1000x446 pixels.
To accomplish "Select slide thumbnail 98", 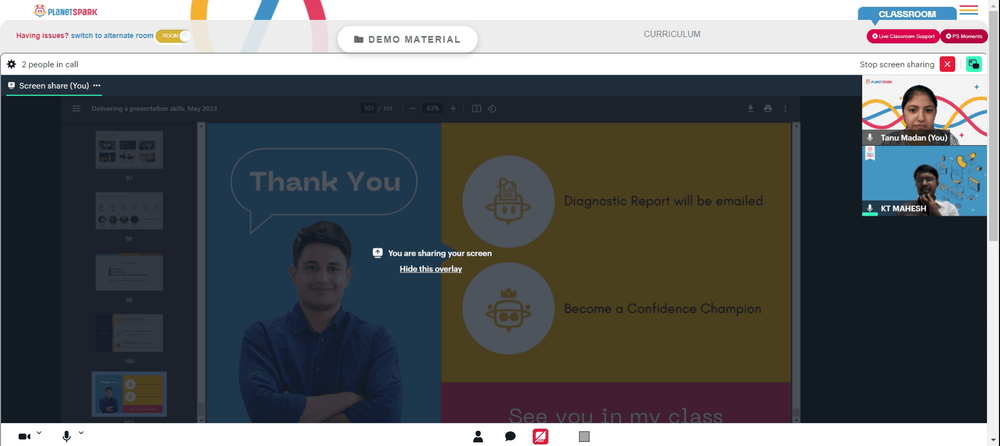I will click(129, 211).
